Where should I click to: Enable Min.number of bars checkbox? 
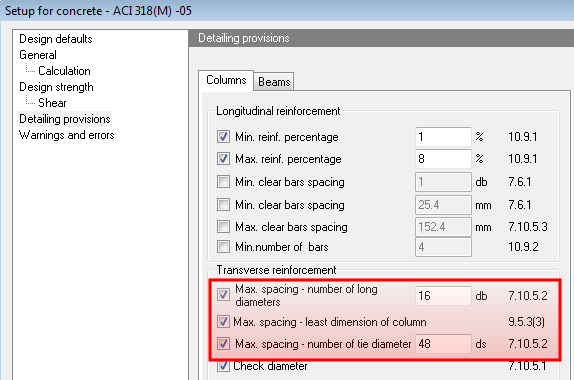click(223, 246)
